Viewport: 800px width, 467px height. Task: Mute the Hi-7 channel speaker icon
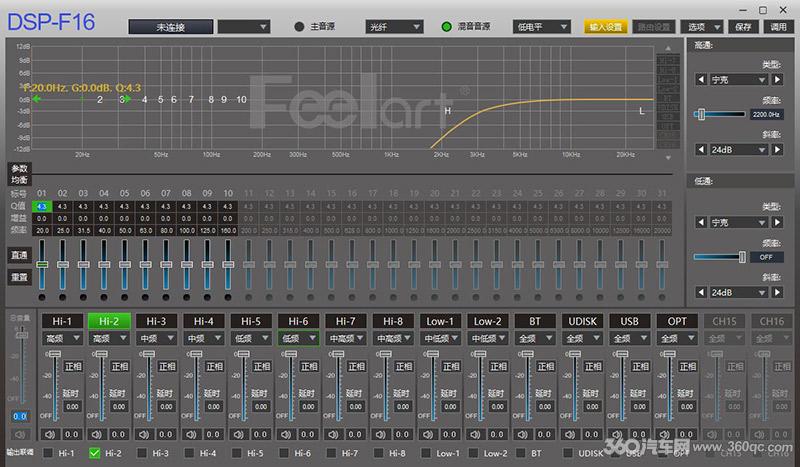(x=334, y=434)
